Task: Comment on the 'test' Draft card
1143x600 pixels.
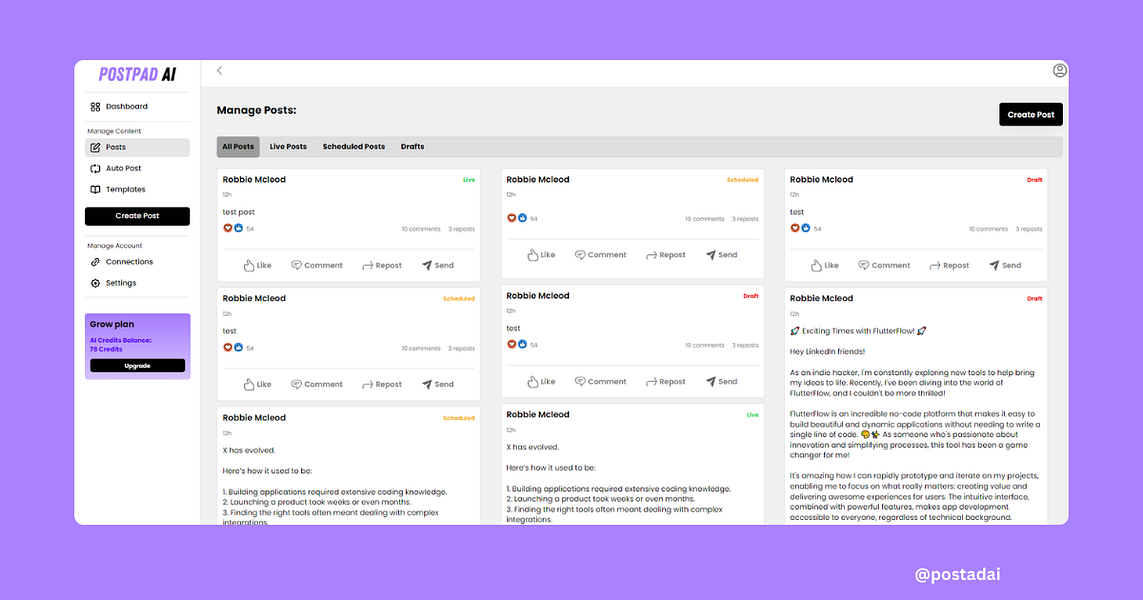Action: pyautogui.click(x=600, y=381)
